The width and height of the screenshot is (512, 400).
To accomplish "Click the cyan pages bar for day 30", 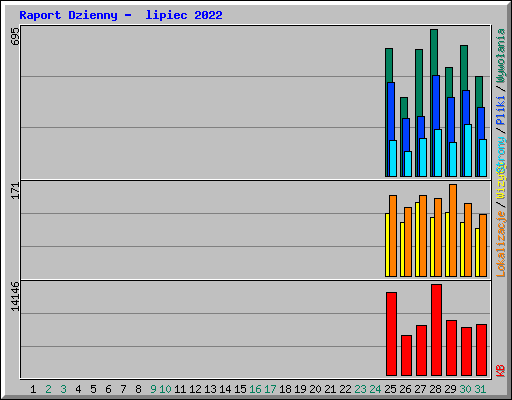I will coord(468,150).
